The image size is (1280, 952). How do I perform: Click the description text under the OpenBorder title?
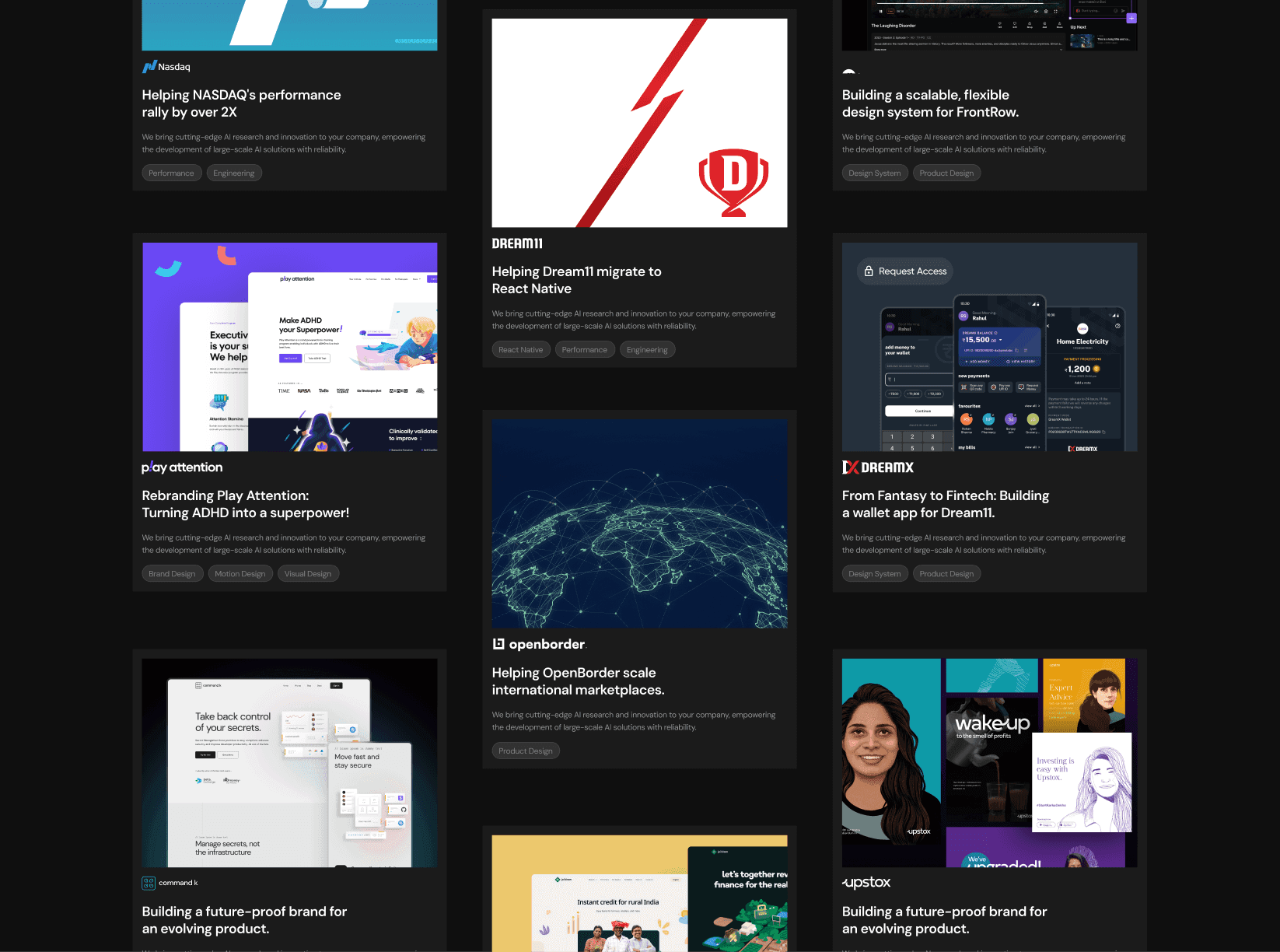pos(634,721)
